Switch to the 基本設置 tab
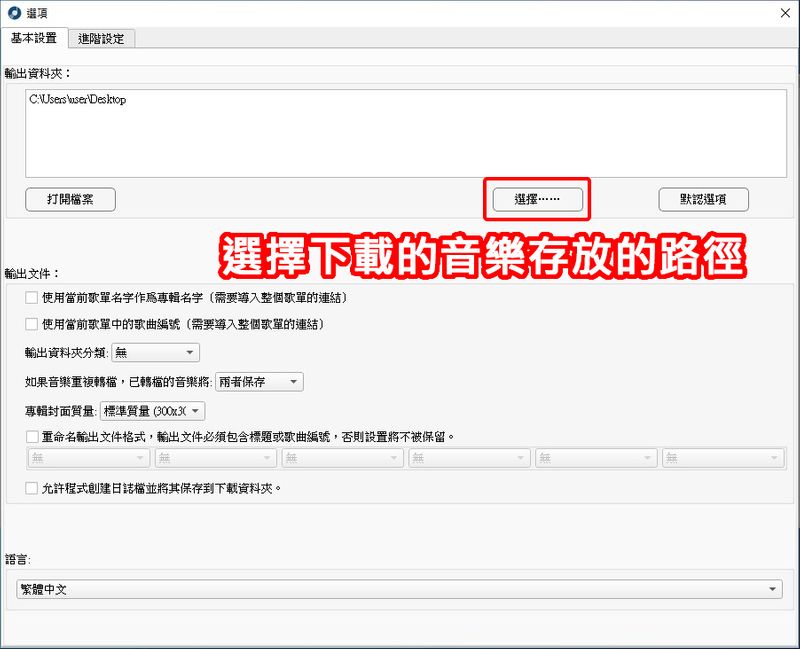Screen dimensions: 800x649 [x=34, y=38]
